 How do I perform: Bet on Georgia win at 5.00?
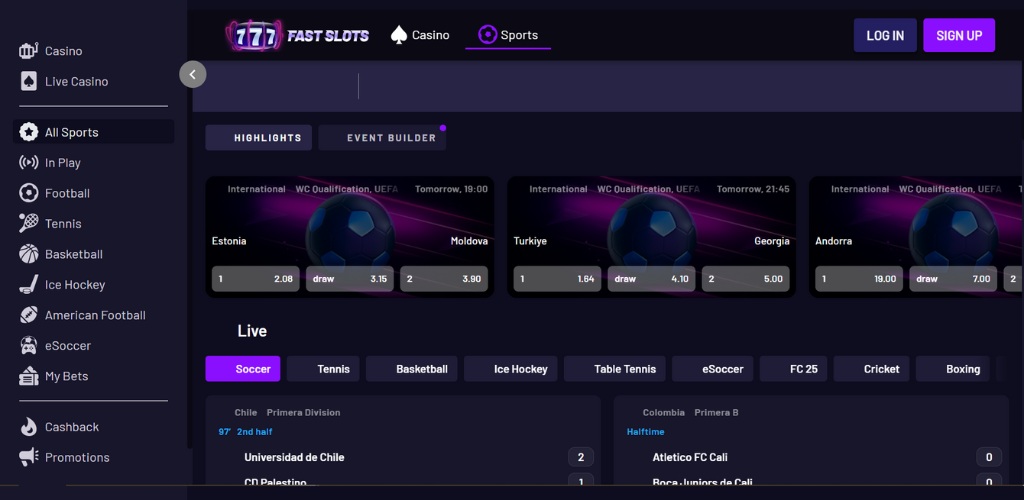746,279
